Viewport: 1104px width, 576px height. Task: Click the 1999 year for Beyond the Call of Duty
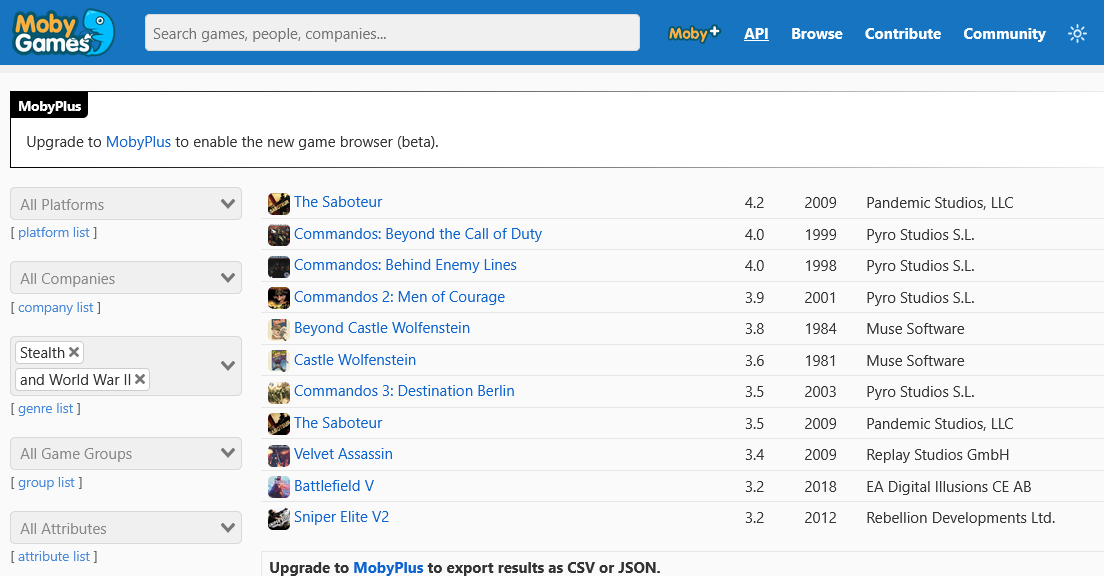click(x=820, y=234)
